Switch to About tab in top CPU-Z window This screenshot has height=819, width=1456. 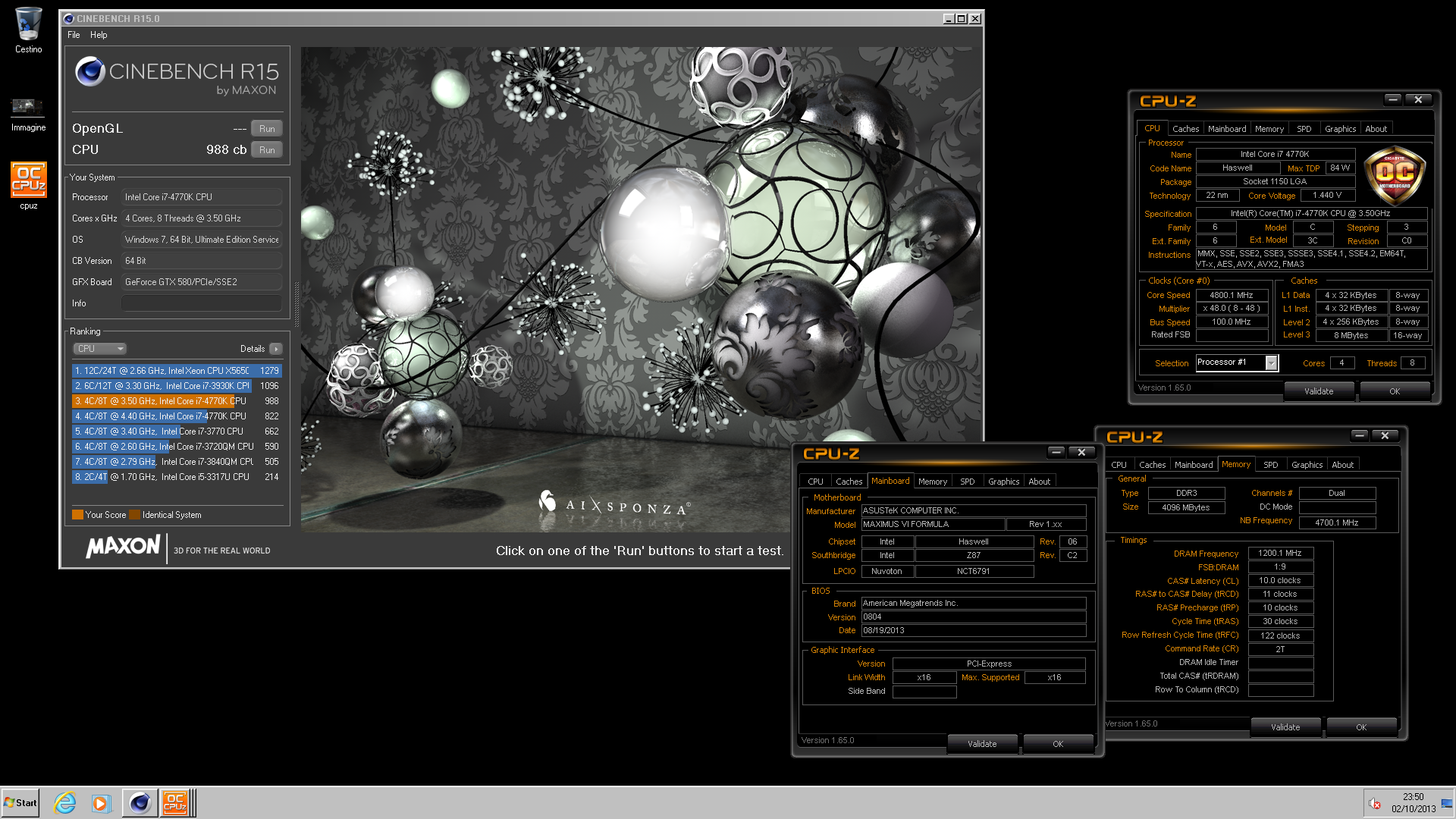1376,129
